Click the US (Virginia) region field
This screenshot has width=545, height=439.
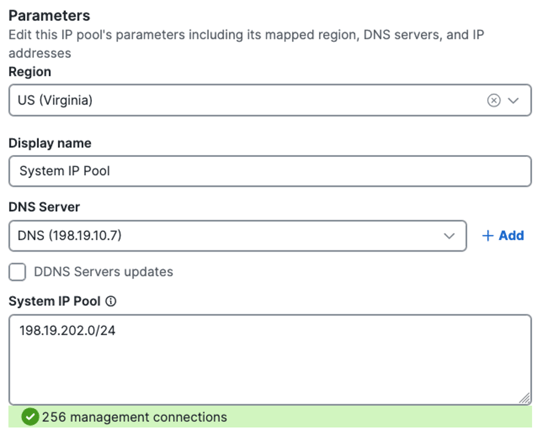pos(270,100)
